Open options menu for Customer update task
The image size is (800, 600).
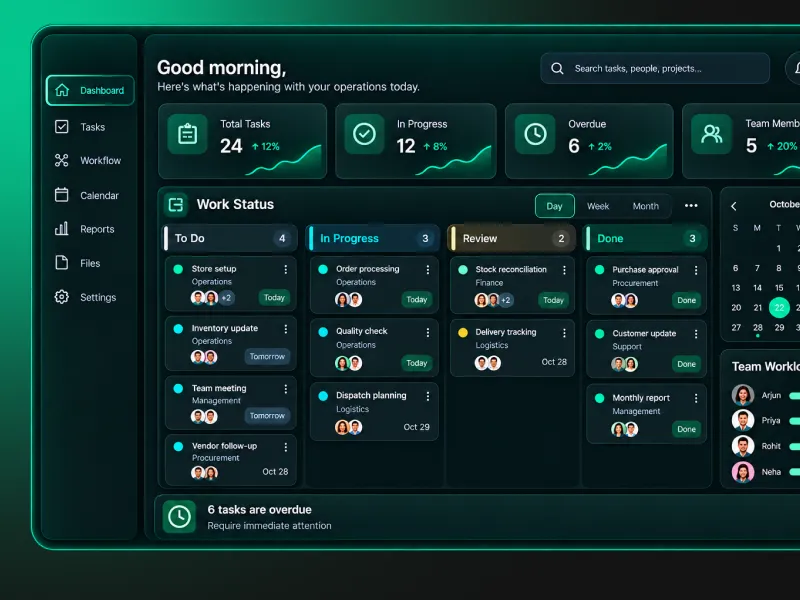(x=696, y=334)
